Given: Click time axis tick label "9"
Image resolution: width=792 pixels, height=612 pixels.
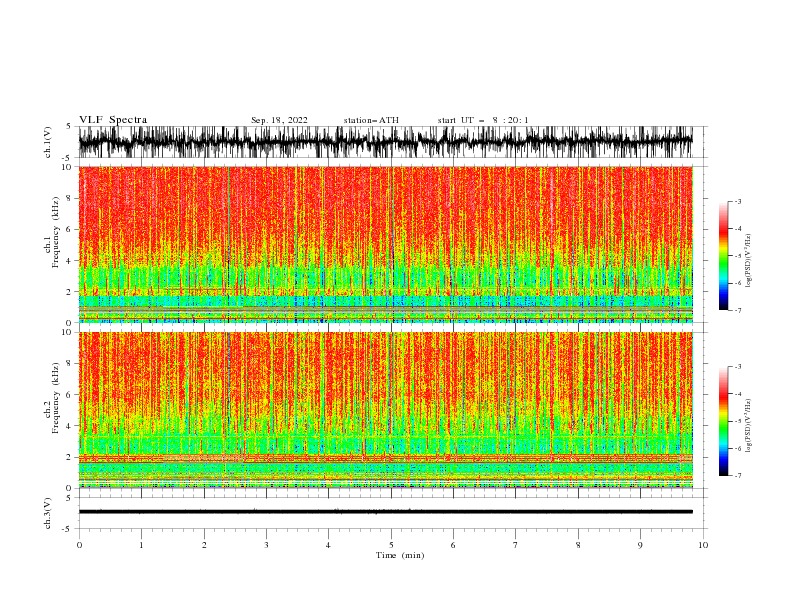Looking at the screenshot, I should tap(640, 545).
